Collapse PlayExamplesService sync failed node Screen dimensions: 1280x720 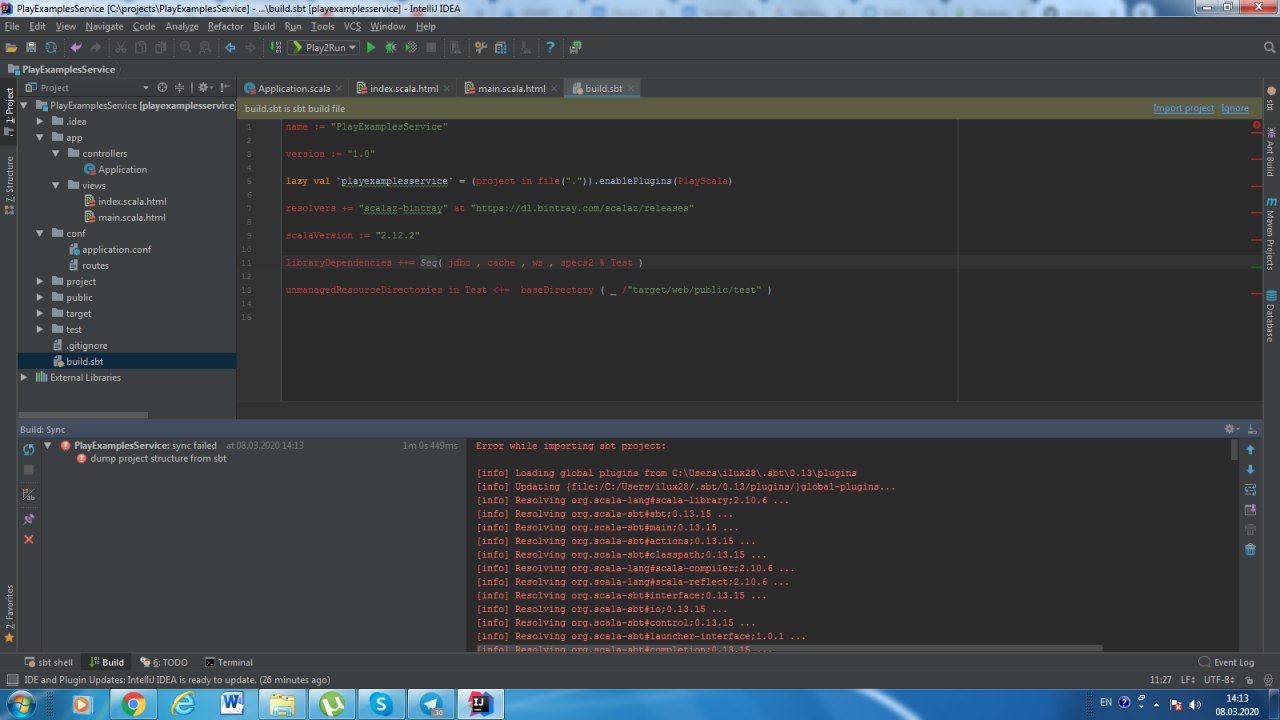pyautogui.click(x=49, y=445)
